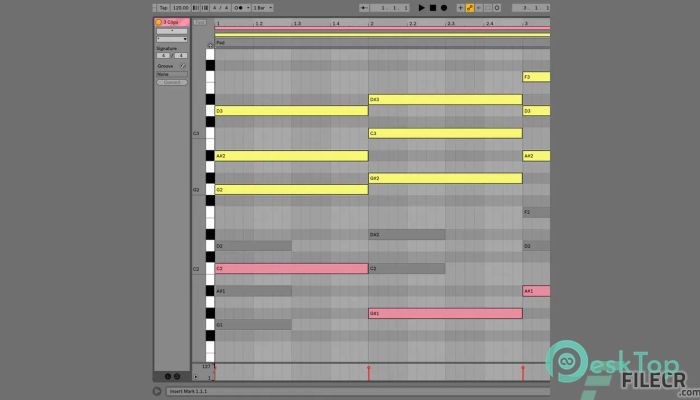Click the signature numerator field
The image size is (700, 400).
163,55
